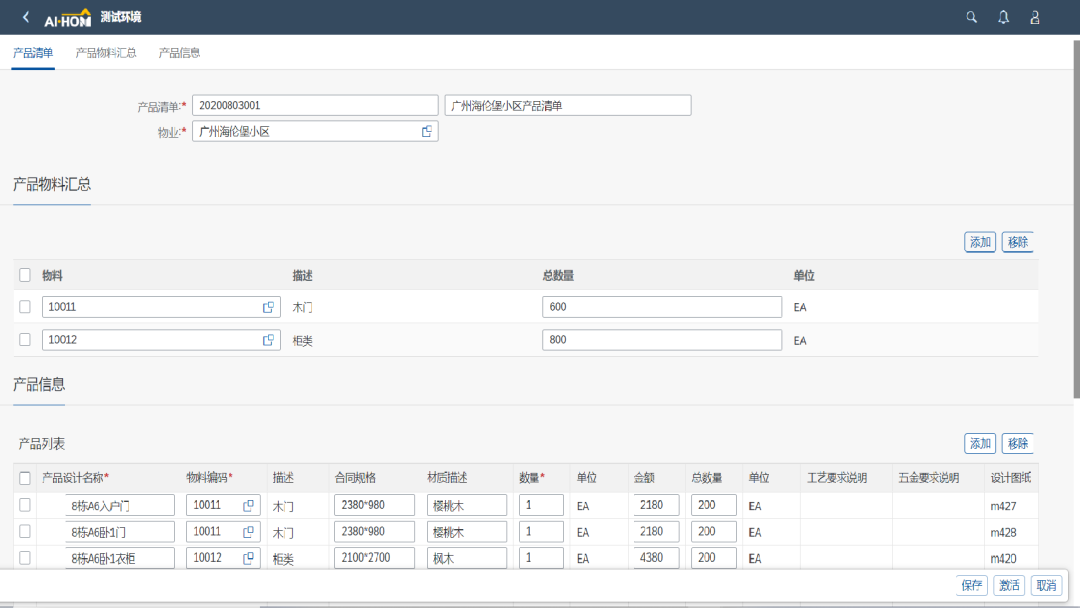The image size is (1080, 608).
Task: Click 添加 in material summary section
Action: pyautogui.click(x=979, y=242)
